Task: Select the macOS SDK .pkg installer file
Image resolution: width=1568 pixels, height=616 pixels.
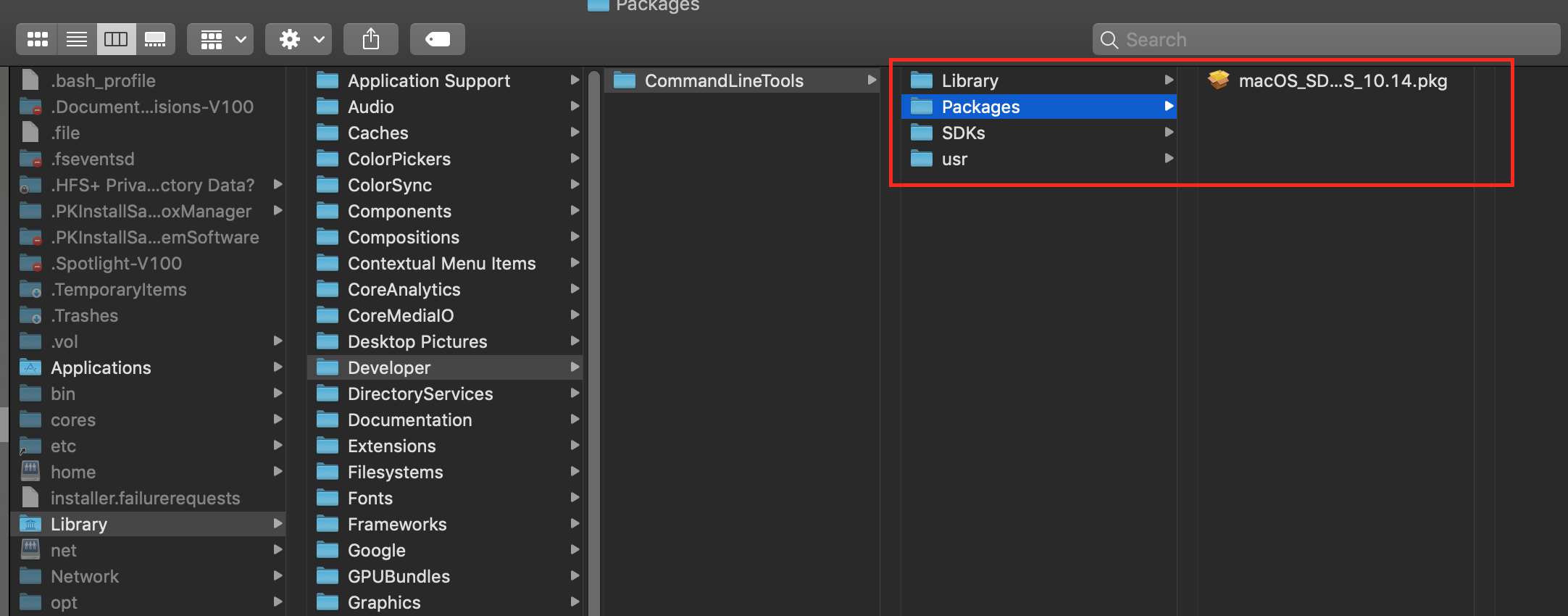Action: coord(1342,80)
